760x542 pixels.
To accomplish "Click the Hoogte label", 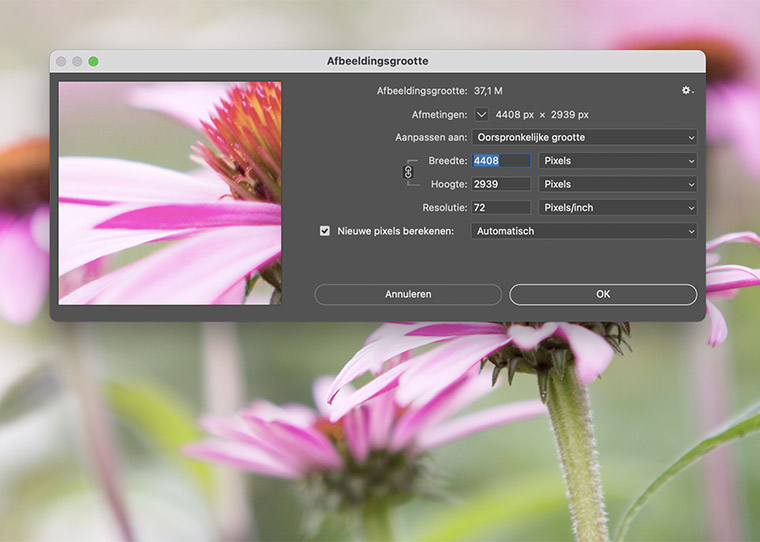I will [449, 184].
